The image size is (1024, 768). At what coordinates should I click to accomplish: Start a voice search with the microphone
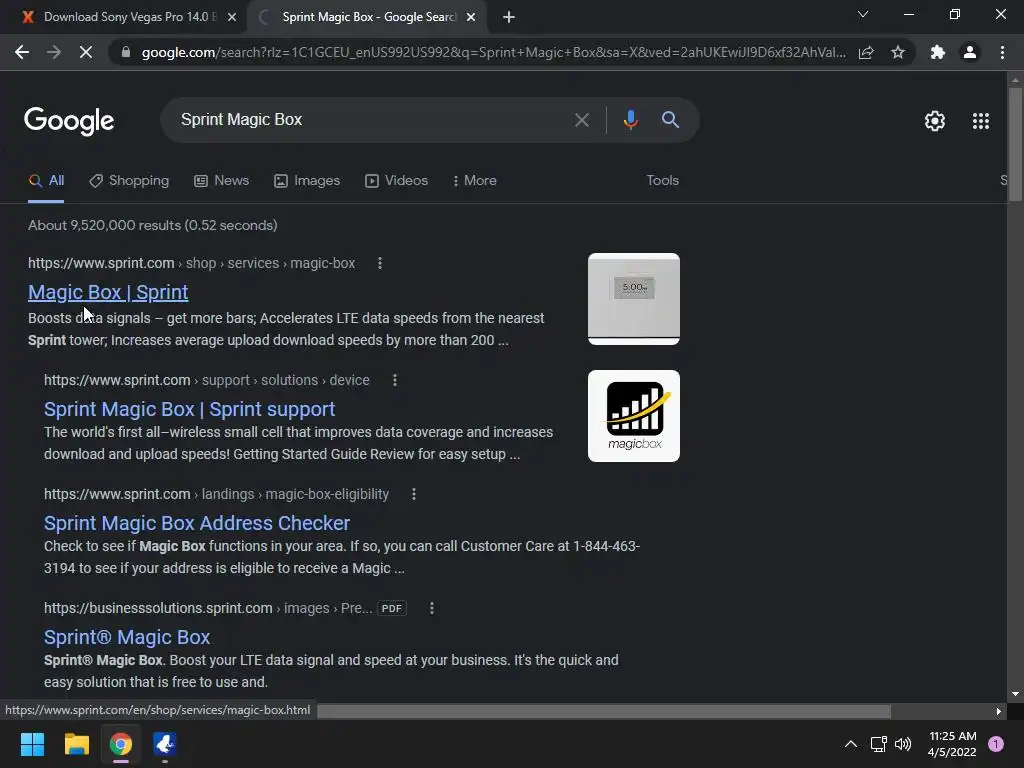(630, 120)
